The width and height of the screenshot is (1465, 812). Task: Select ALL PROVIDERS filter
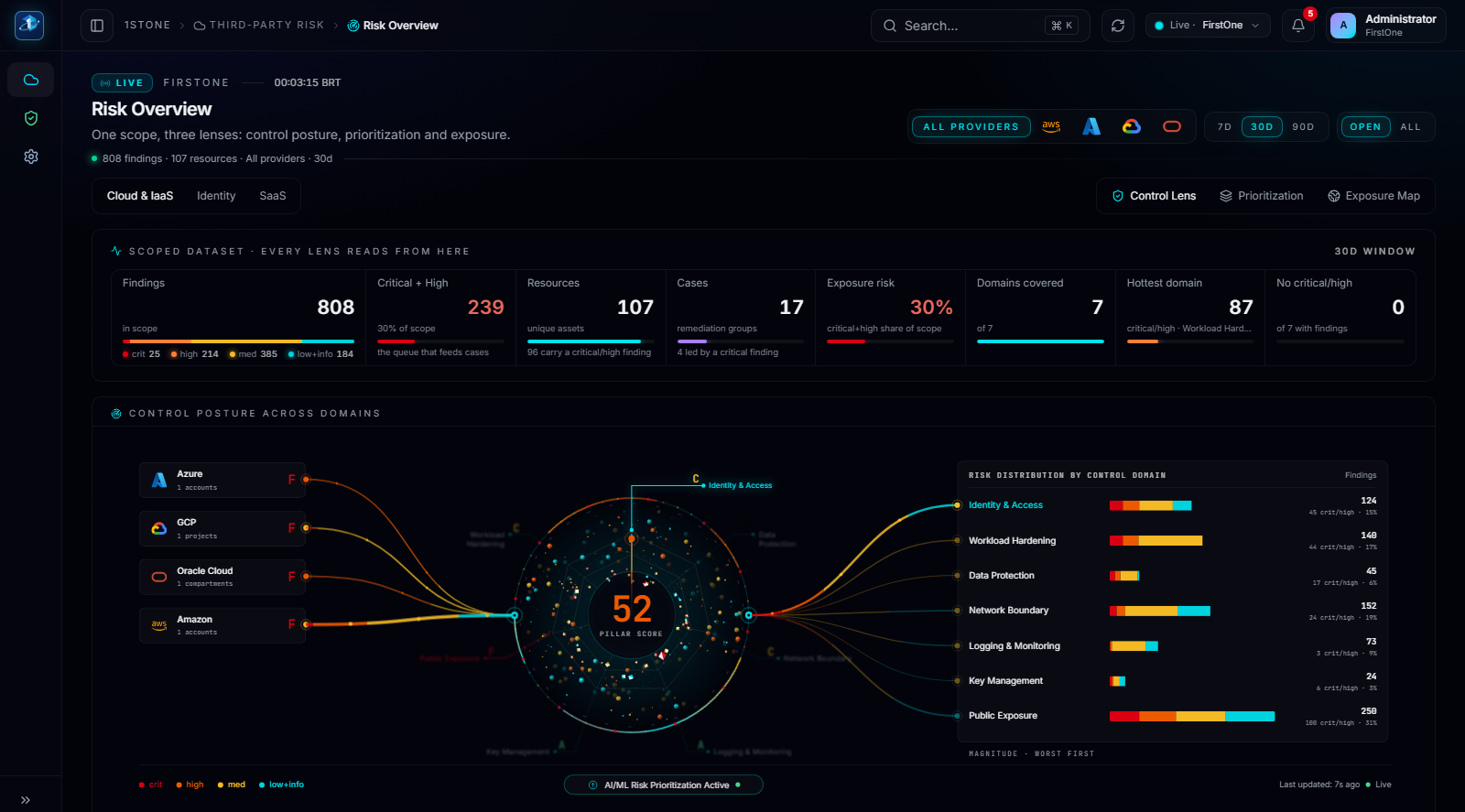click(971, 126)
